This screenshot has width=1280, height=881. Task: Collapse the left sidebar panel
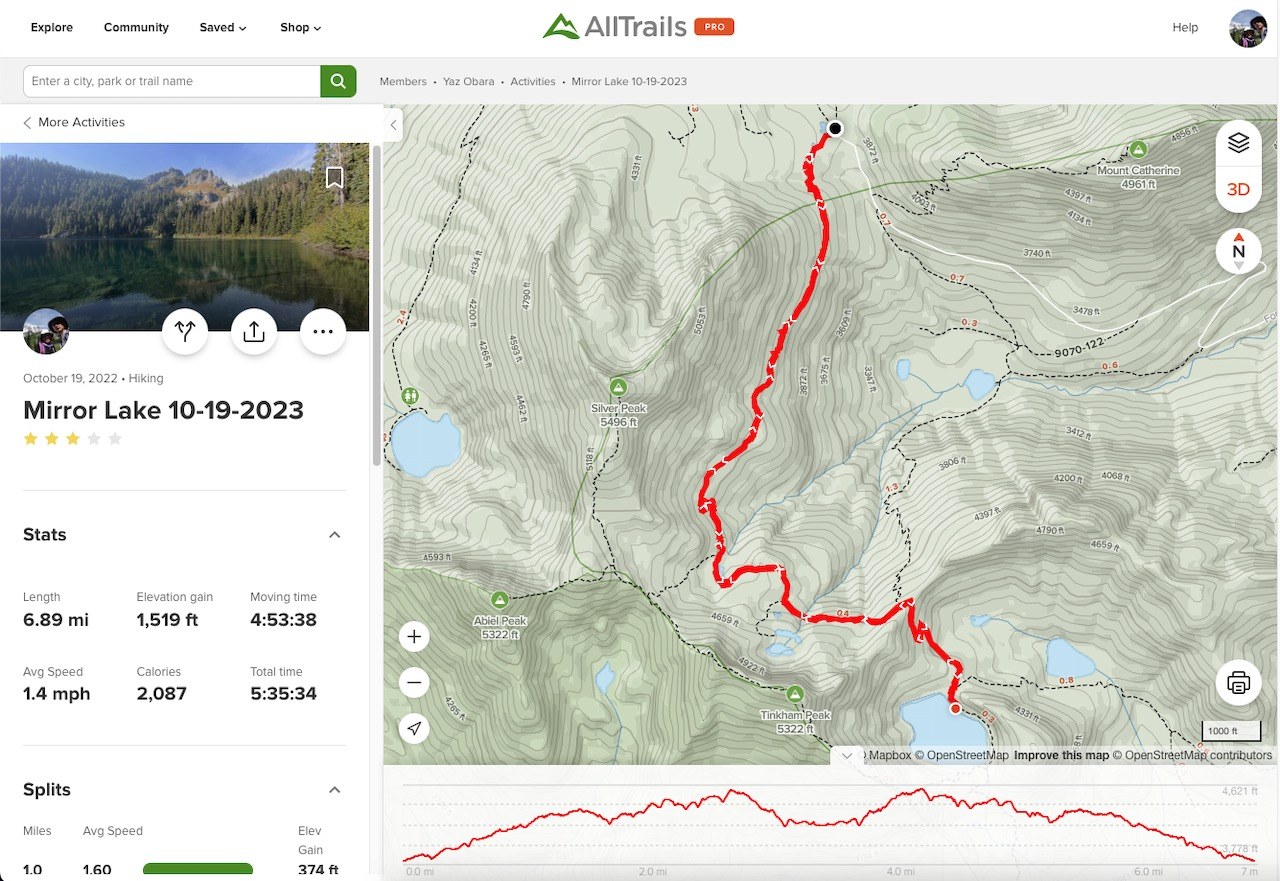tap(393, 125)
